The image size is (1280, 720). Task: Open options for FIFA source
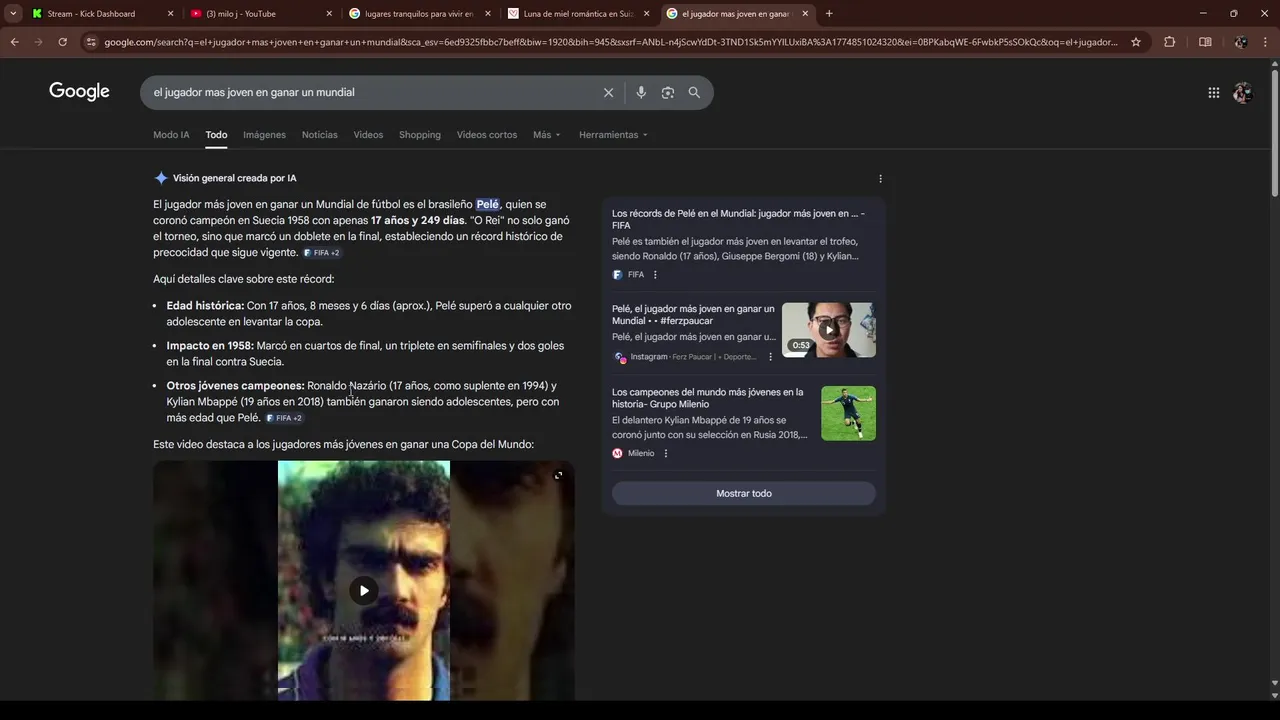coord(655,275)
